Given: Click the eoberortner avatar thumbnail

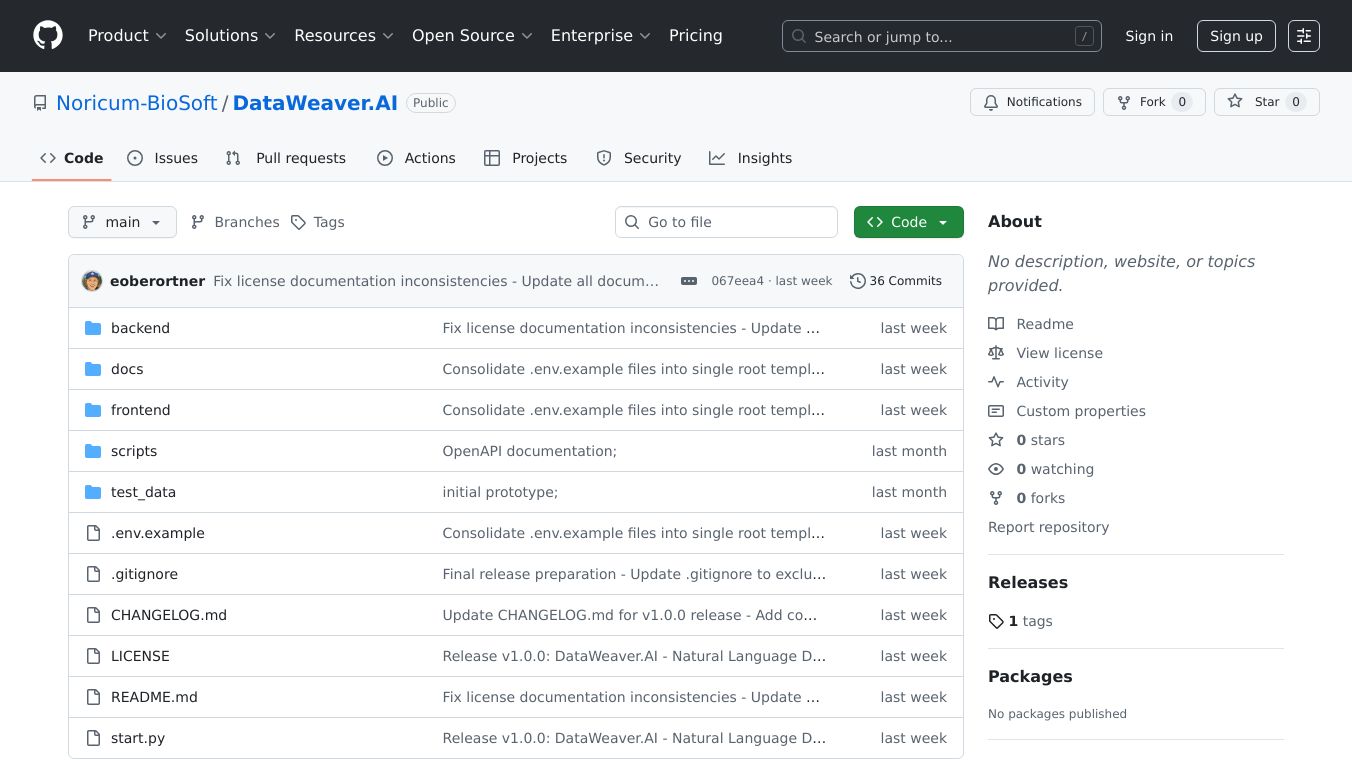Looking at the screenshot, I should [92, 281].
